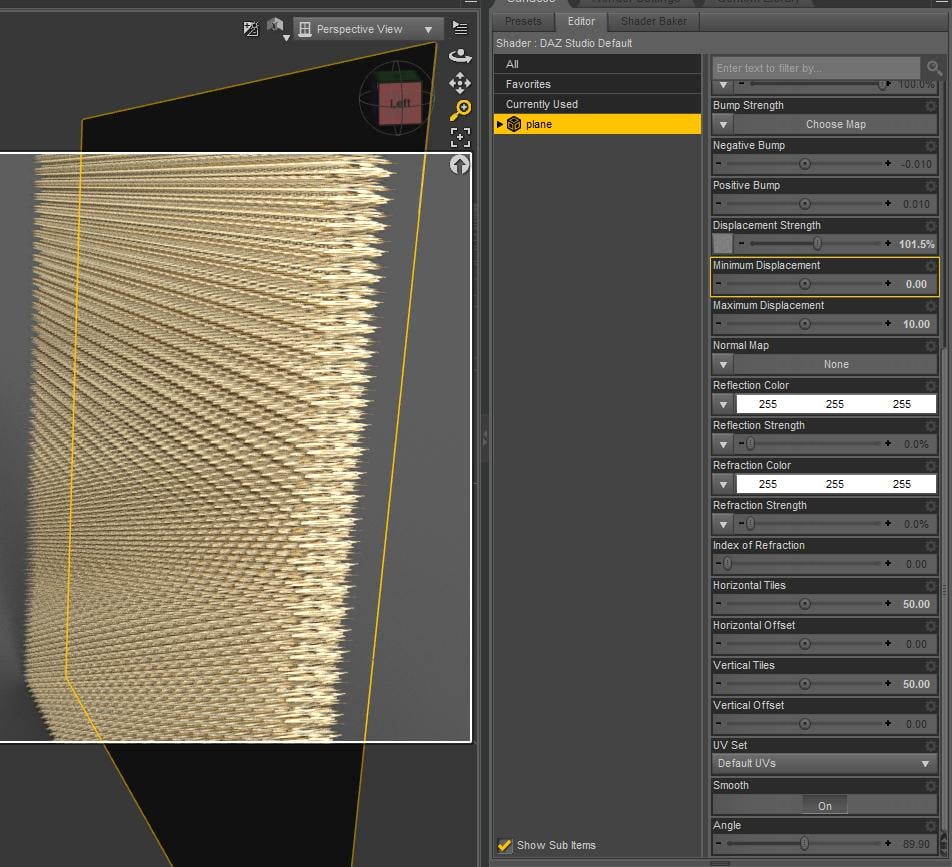
Task: Open UV Set gear settings
Action: [x=930, y=746]
